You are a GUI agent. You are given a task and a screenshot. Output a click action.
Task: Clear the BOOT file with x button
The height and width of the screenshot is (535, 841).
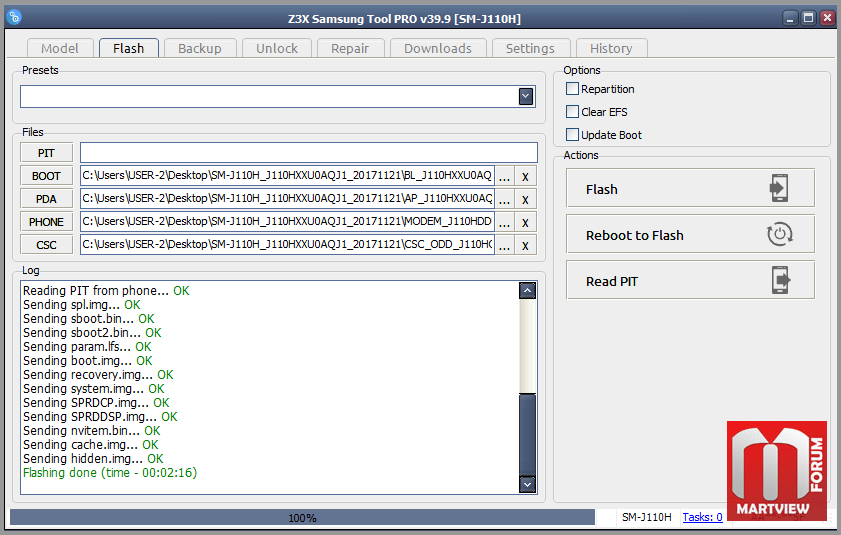526,176
